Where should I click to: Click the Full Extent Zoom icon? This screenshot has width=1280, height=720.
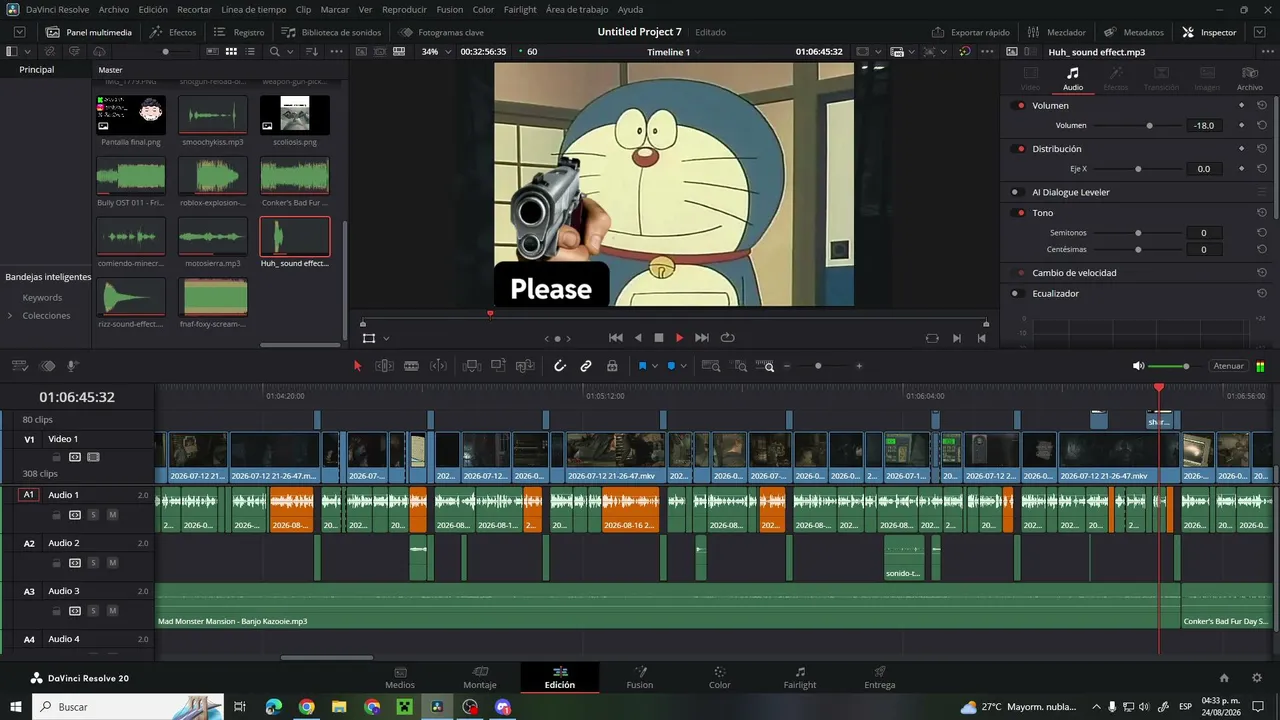click(711, 366)
